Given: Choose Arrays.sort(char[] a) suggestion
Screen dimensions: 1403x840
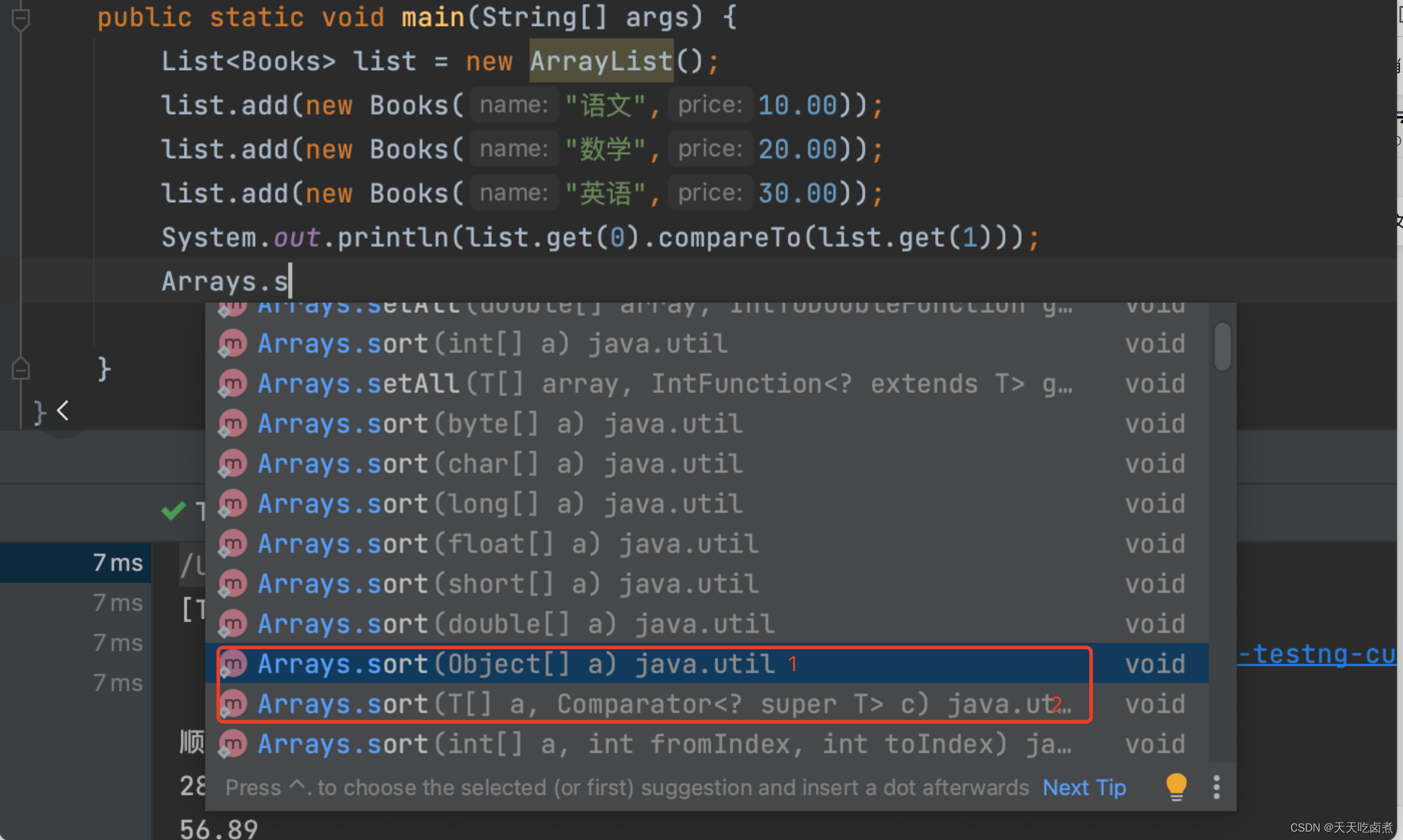Looking at the screenshot, I should [500, 464].
